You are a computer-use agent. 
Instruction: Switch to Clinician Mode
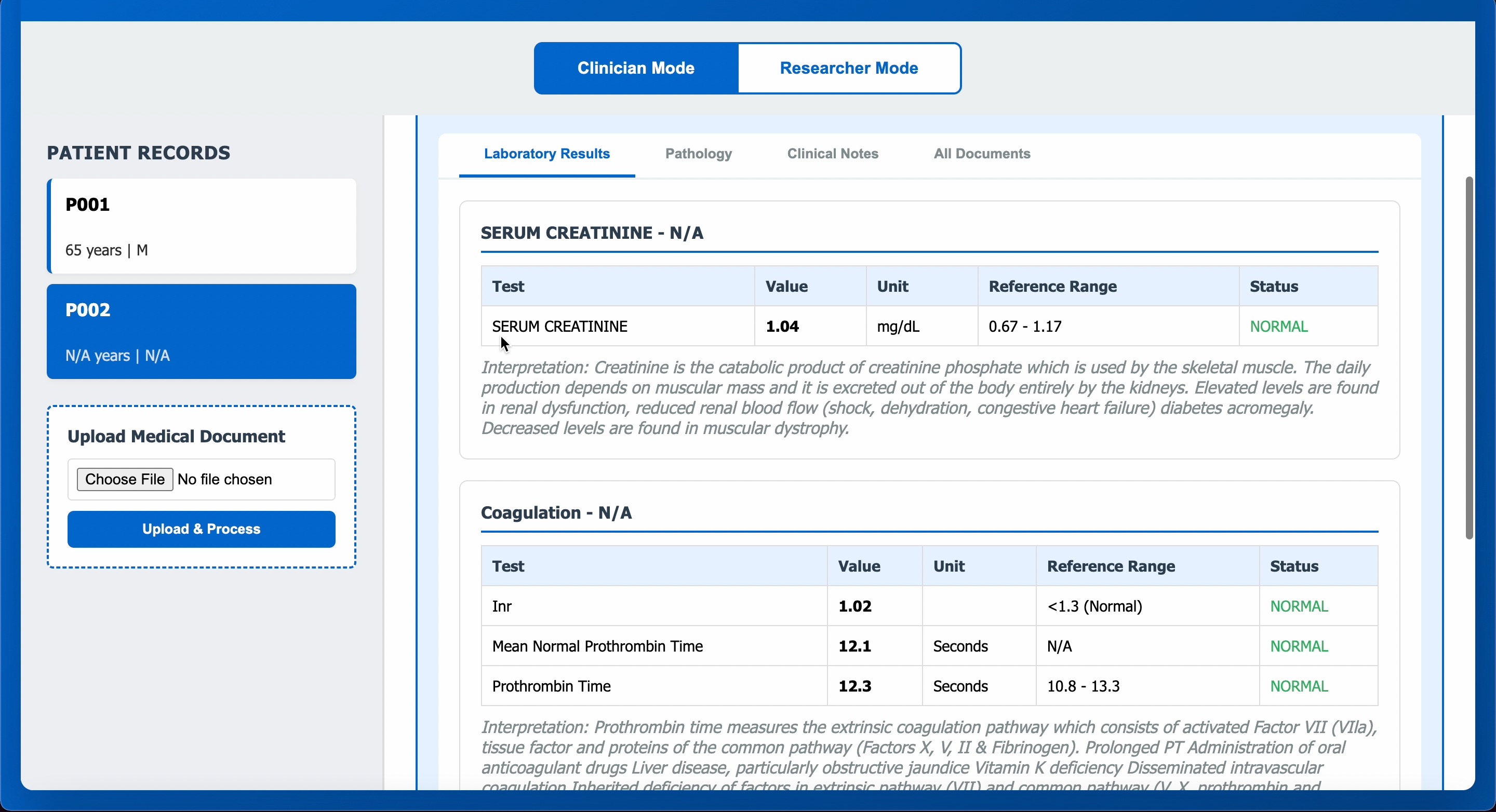636,68
